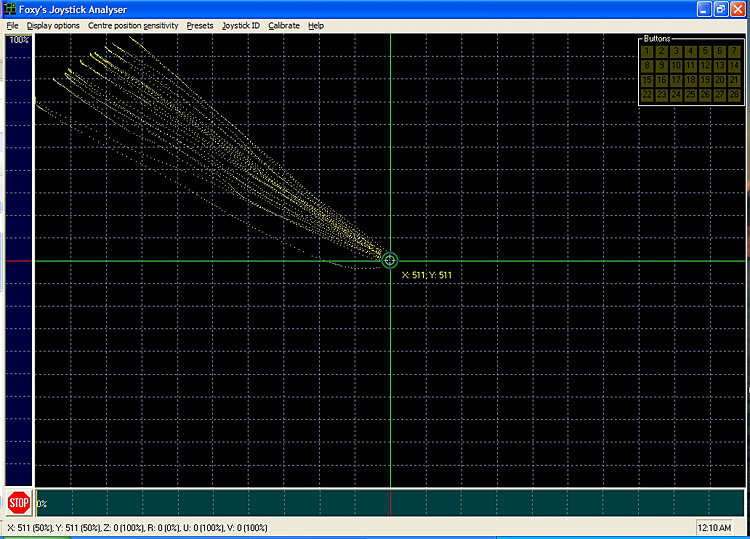Click button indicator 3
The height and width of the screenshot is (539, 750).
676,52
